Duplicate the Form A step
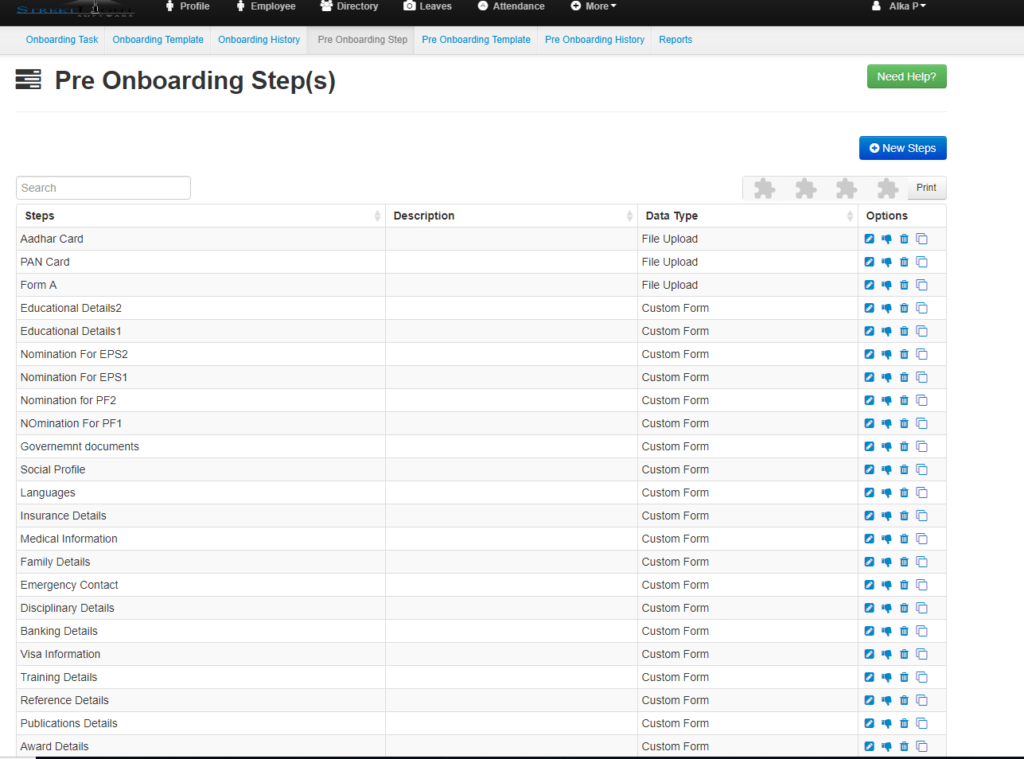The height and width of the screenshot is (759, 1024). pyautogui.click(x=921, y=285)
